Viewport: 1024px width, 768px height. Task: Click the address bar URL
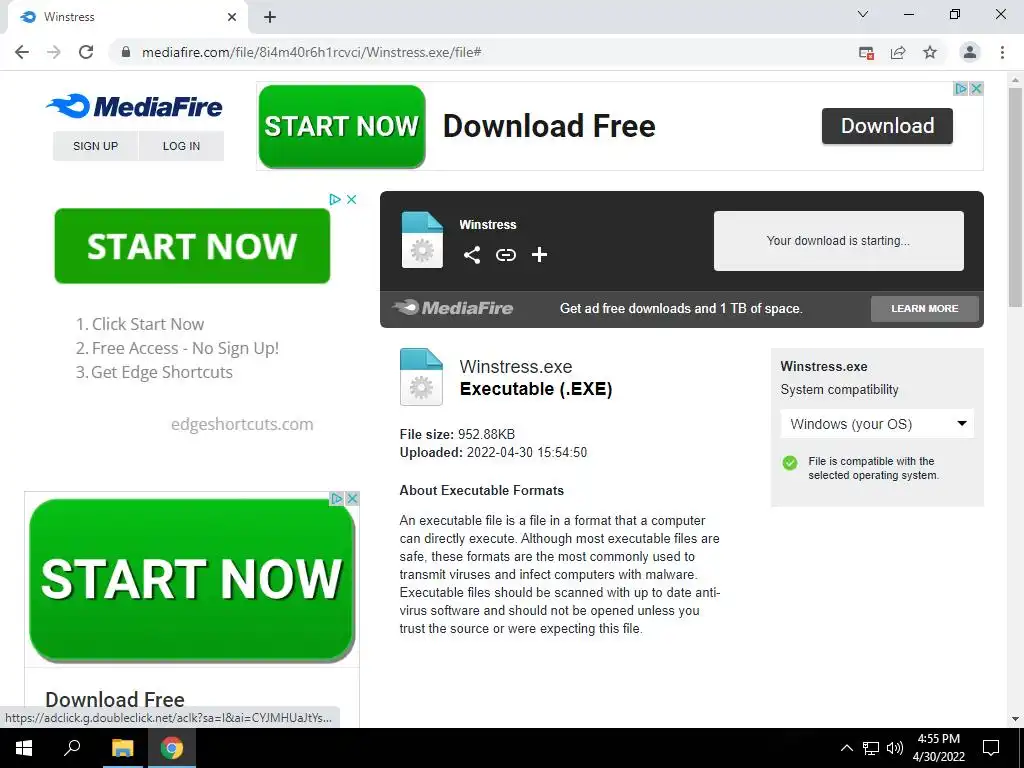[x=312, y=52]
